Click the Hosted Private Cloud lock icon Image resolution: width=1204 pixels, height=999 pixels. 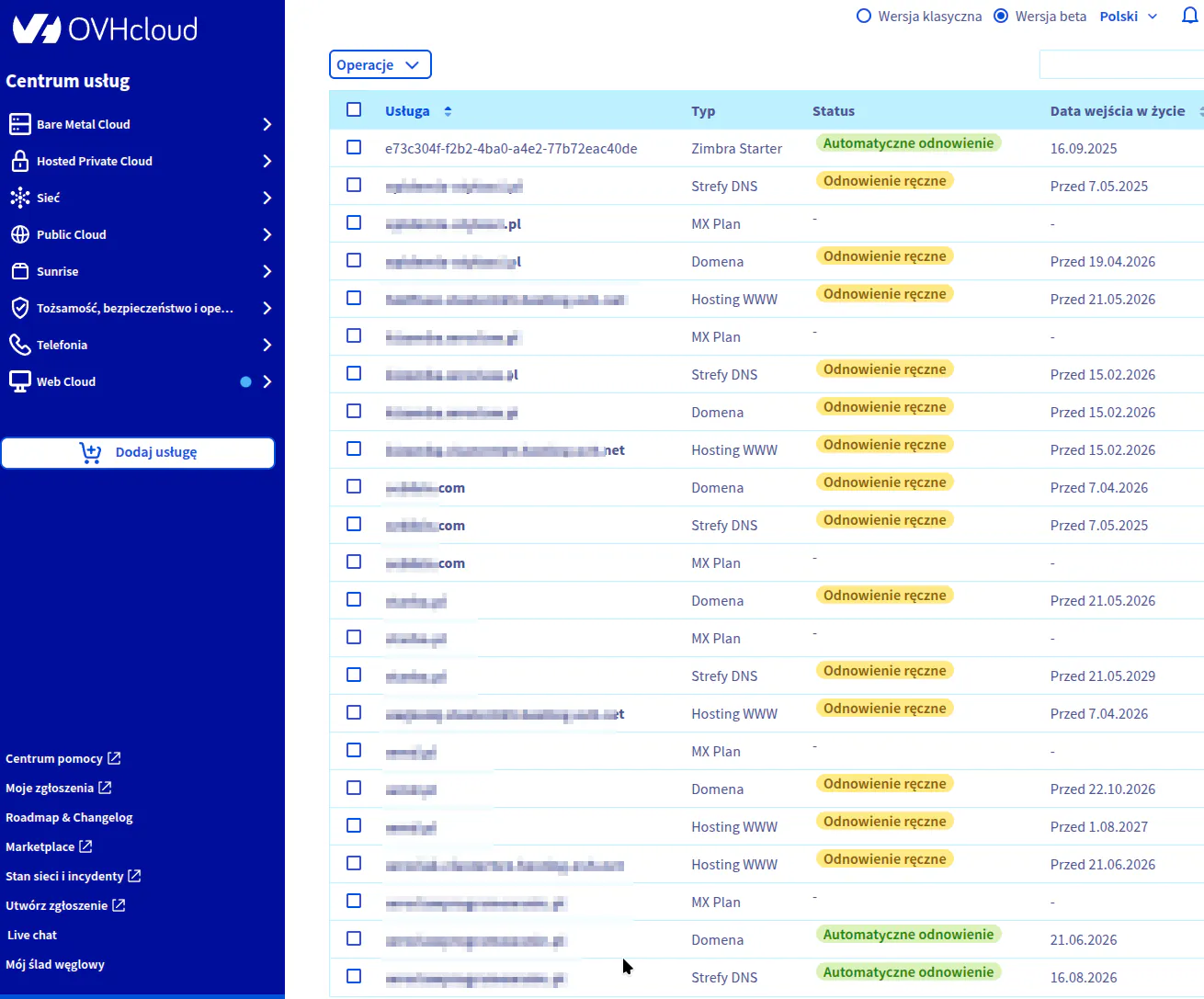[x=20, y=161]
